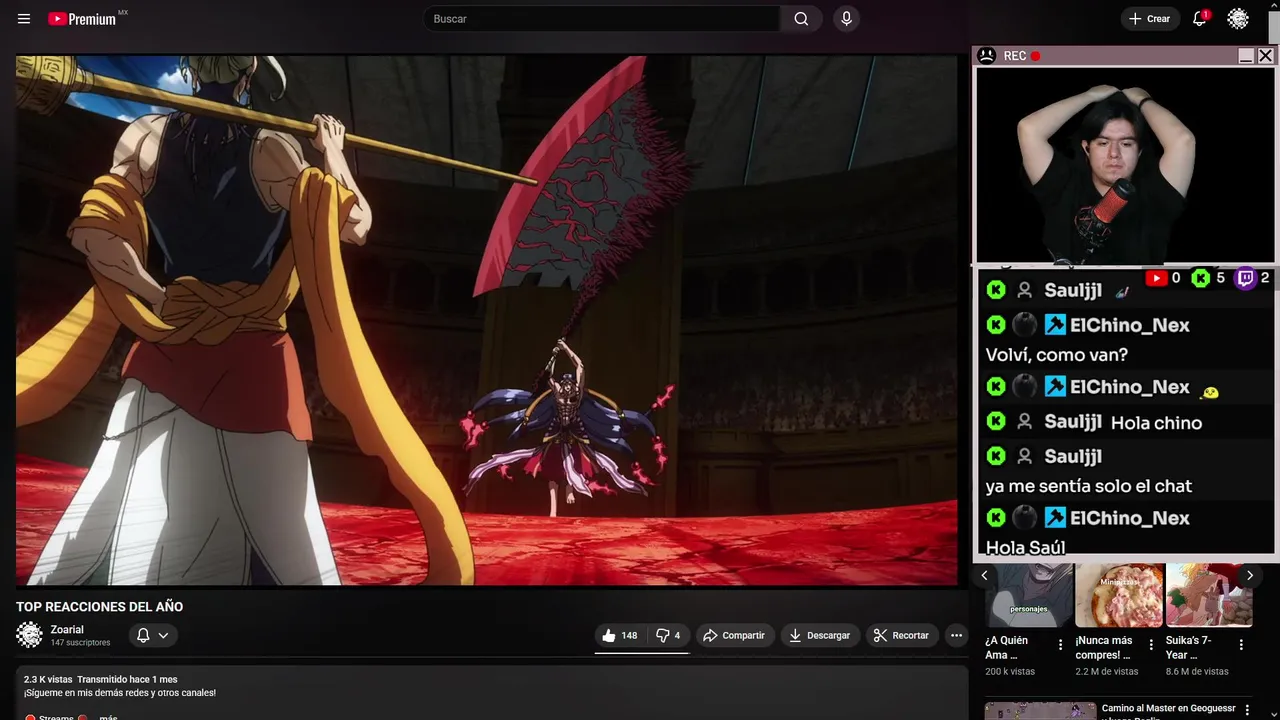Click the 2.3 K vistas text

pos(48,679)
